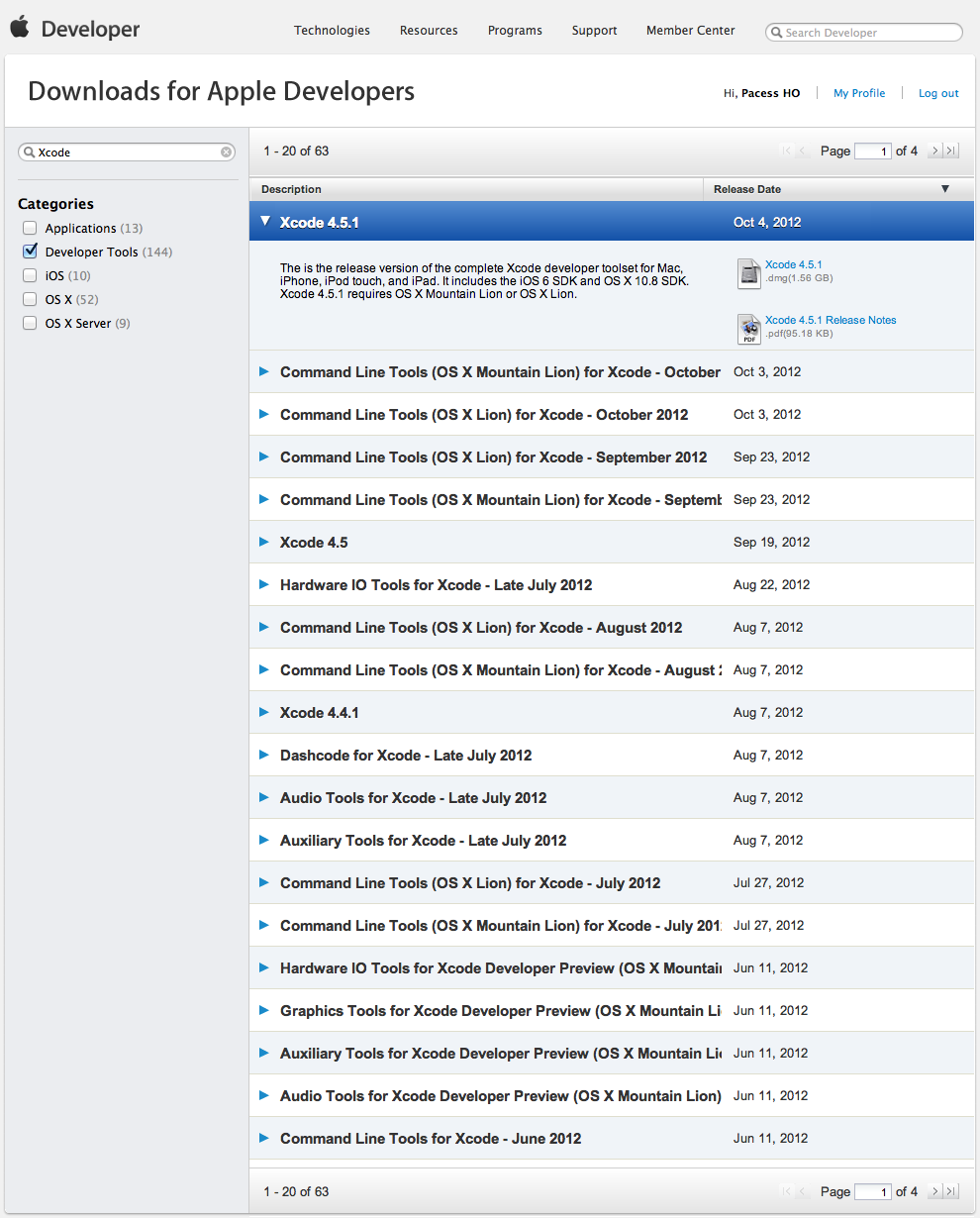The width and height of the screenshot is (980, 1218).
Task: Uncheck the Developer Tools category
Action: (x=30, y=252)
